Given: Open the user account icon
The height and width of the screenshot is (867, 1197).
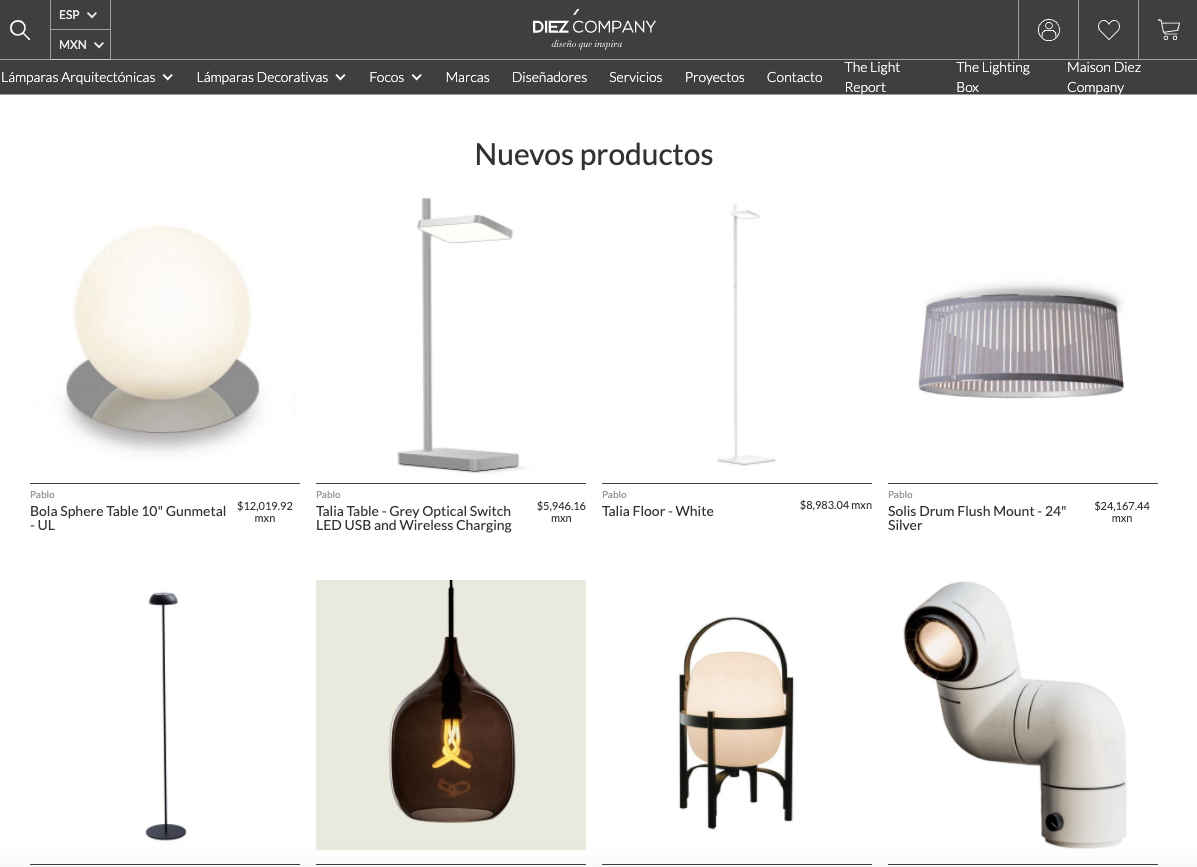Looking at the screenshot, I should (1048, 30).
